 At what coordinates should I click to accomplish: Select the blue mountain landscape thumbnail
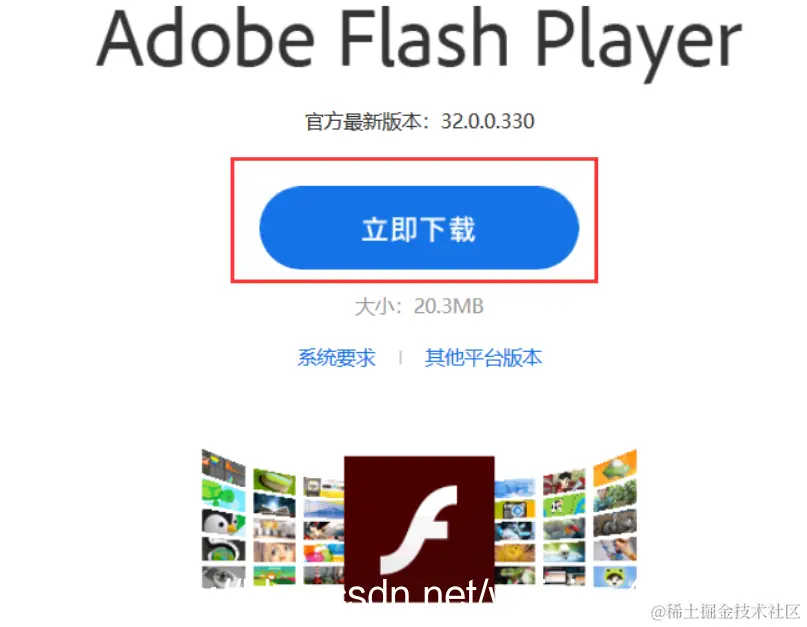(324, 509)
